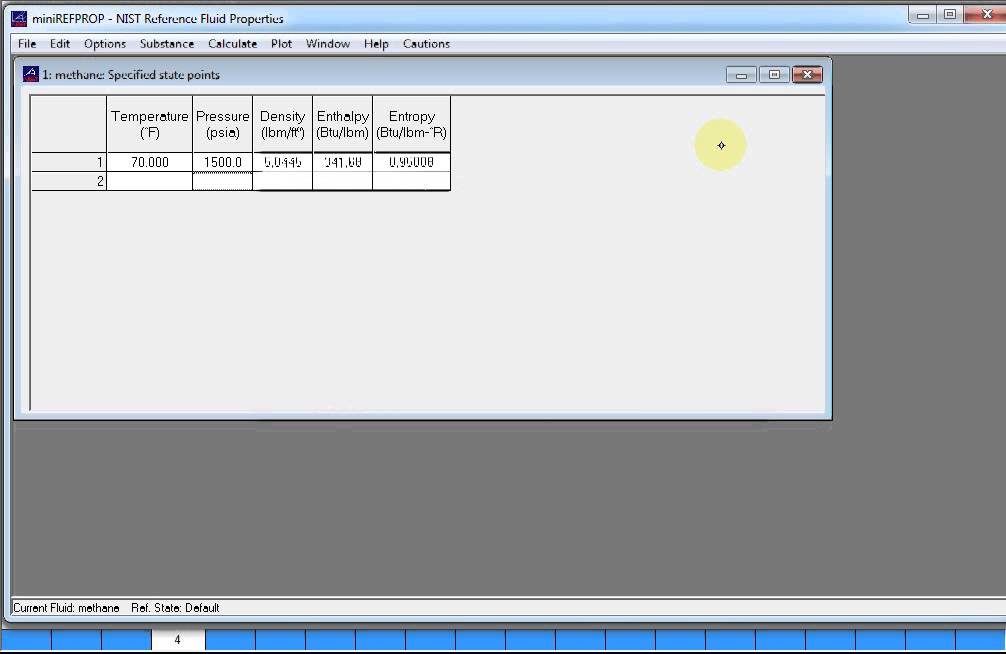The width and height of the screenshot is (1006, 654).
Task: Minimize the methane state points window
Action: pos(741,75)
